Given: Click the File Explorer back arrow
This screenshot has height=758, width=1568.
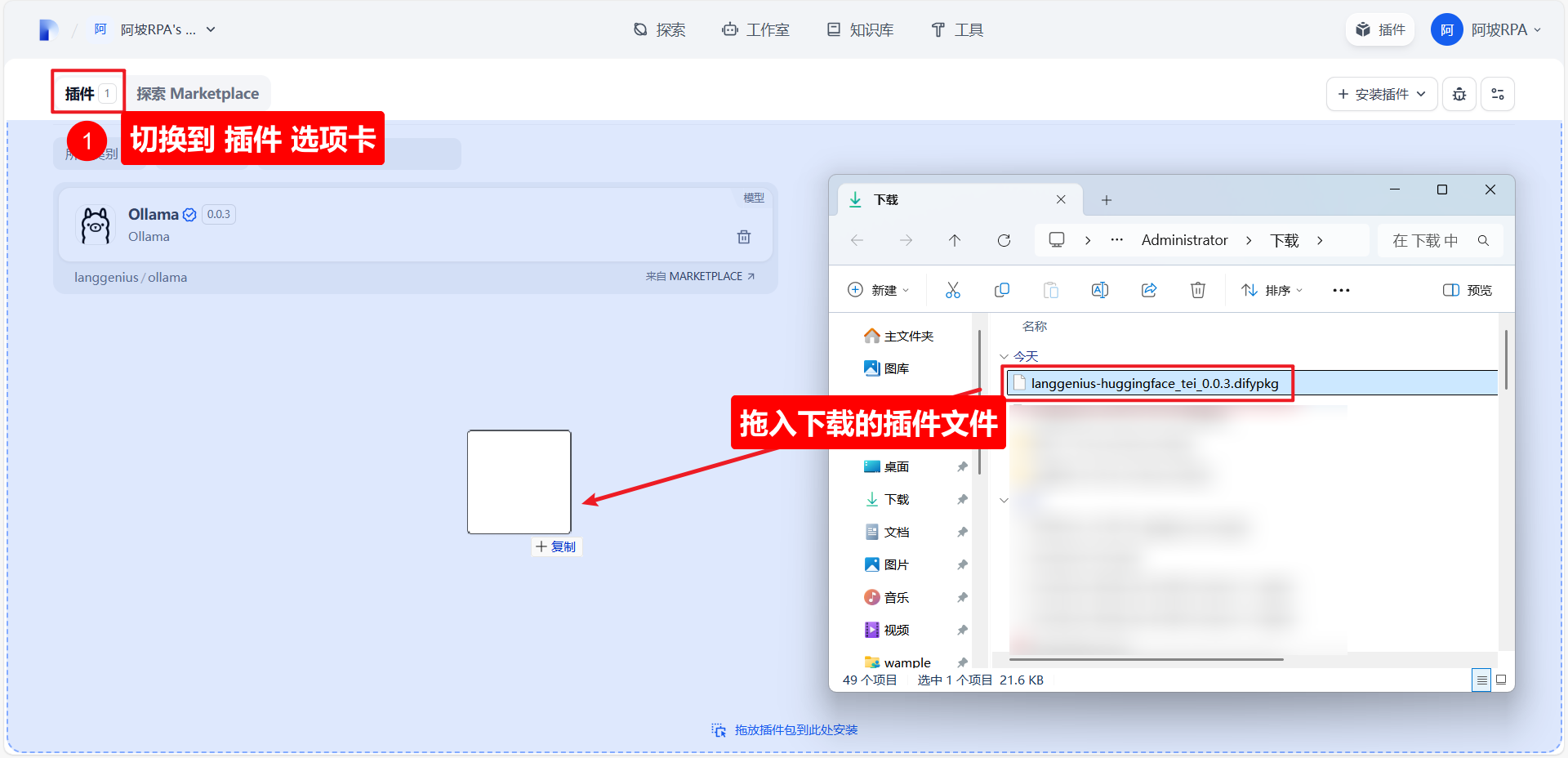Looking at the screenshot, I should [857, 240].
